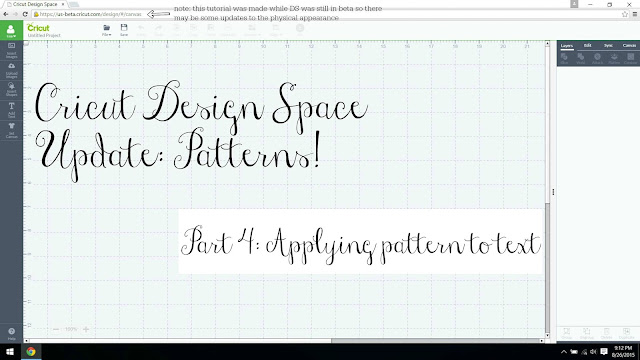Click the Save icon in the toolbar
The image size is (640, 360).
coord(124,30)
